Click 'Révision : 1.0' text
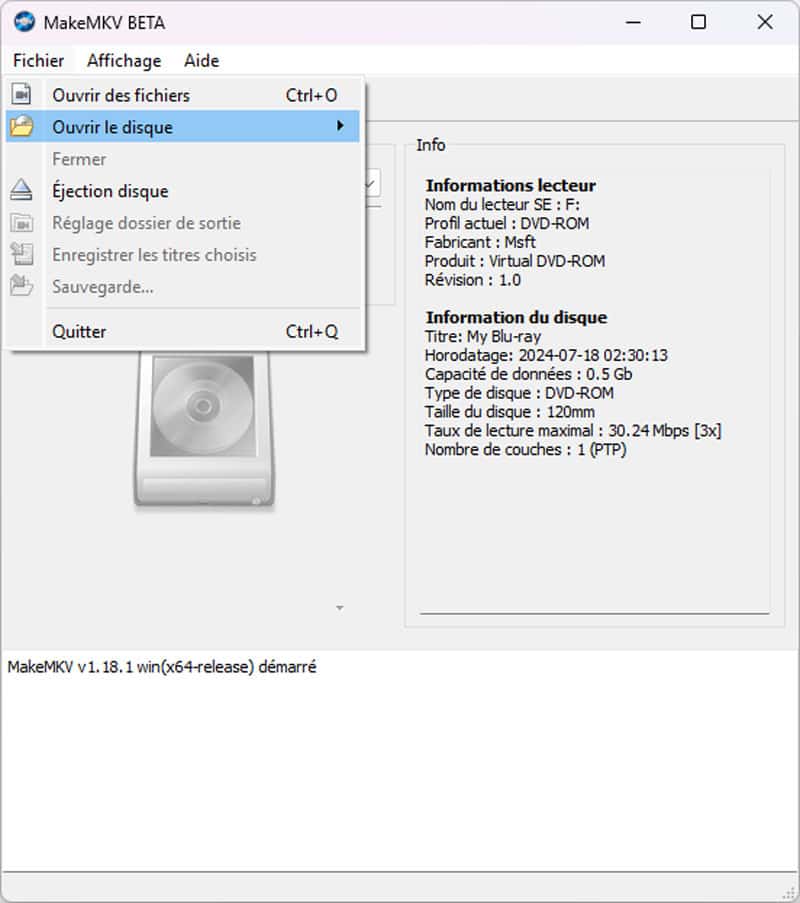 (473, 280)
